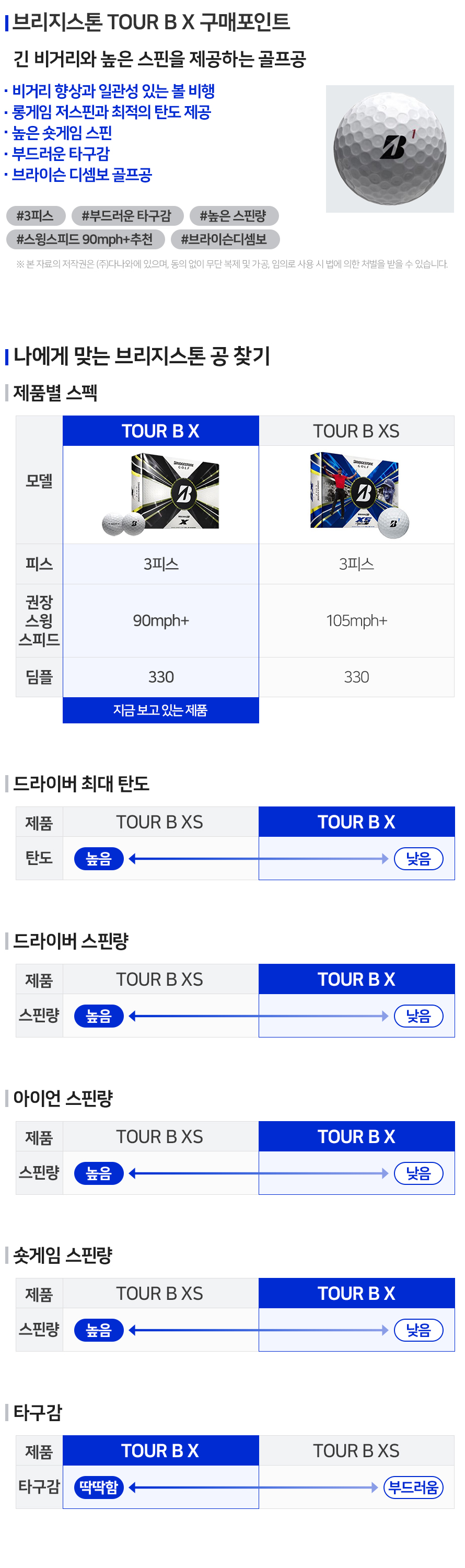Click the 부드러움 pill in 타구감 row
This screenshot has width=465, height=1568.
coord(413,1487)
